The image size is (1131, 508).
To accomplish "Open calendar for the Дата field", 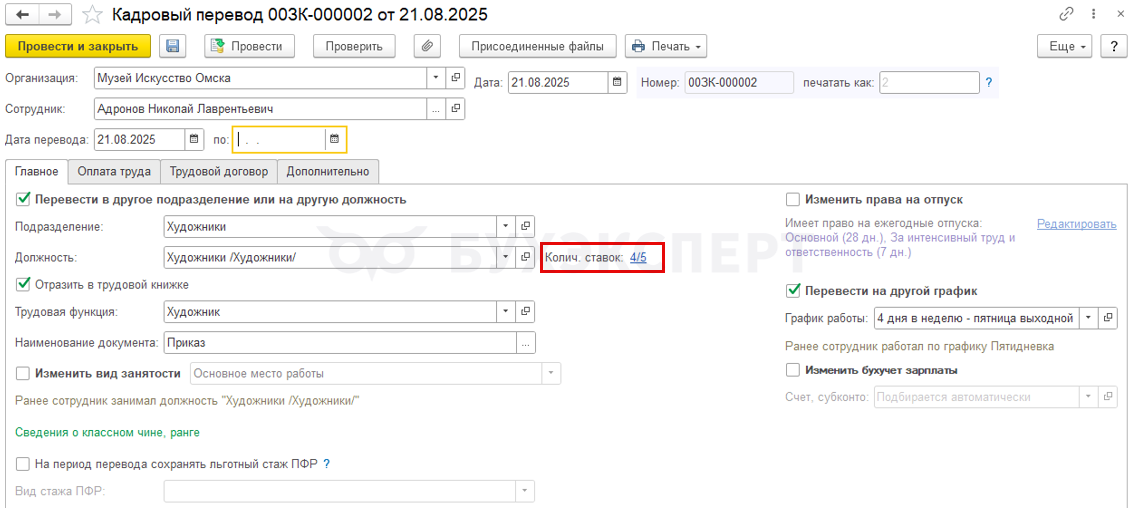I will click(x=616, y=82).
